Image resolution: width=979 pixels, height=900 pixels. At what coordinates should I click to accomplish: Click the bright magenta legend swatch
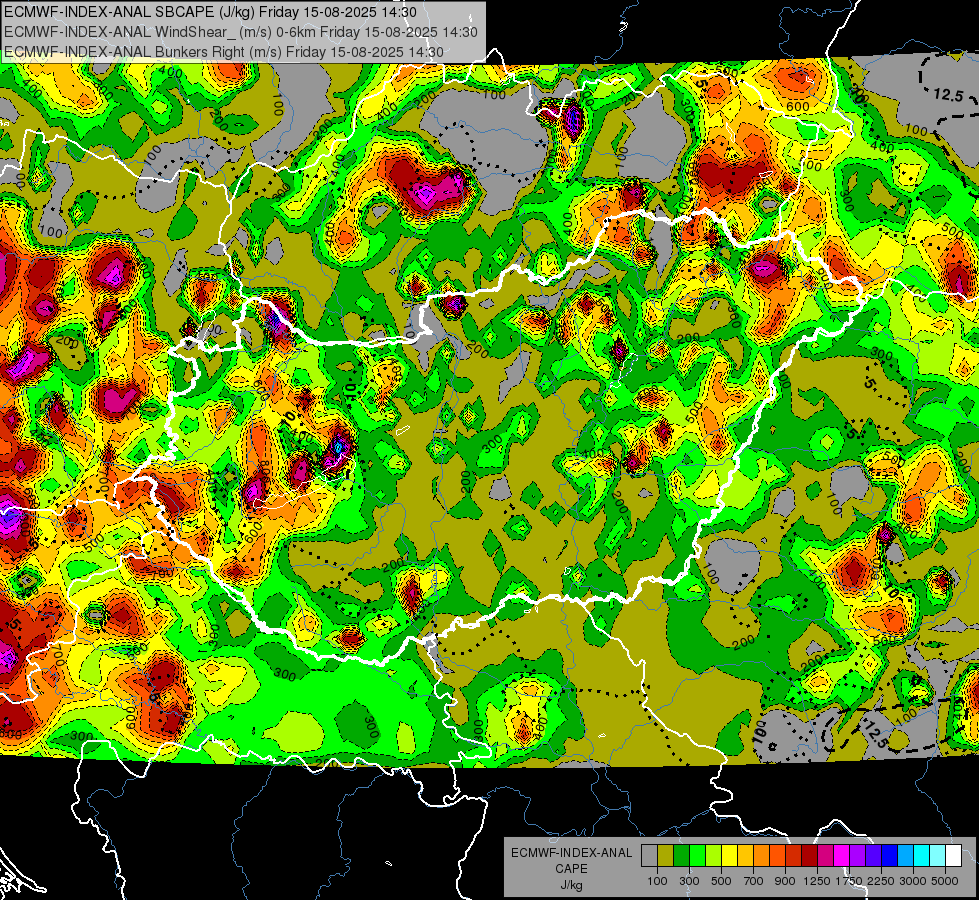pyautogui.click(x=842, y=855)
